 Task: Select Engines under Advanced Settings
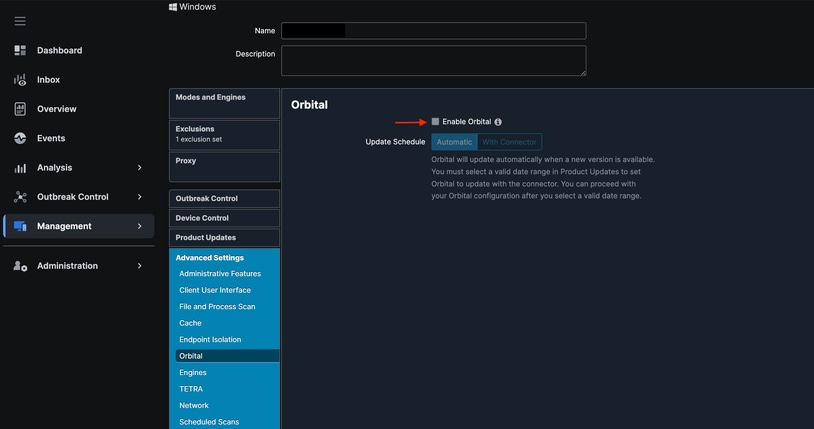(193, 372)
